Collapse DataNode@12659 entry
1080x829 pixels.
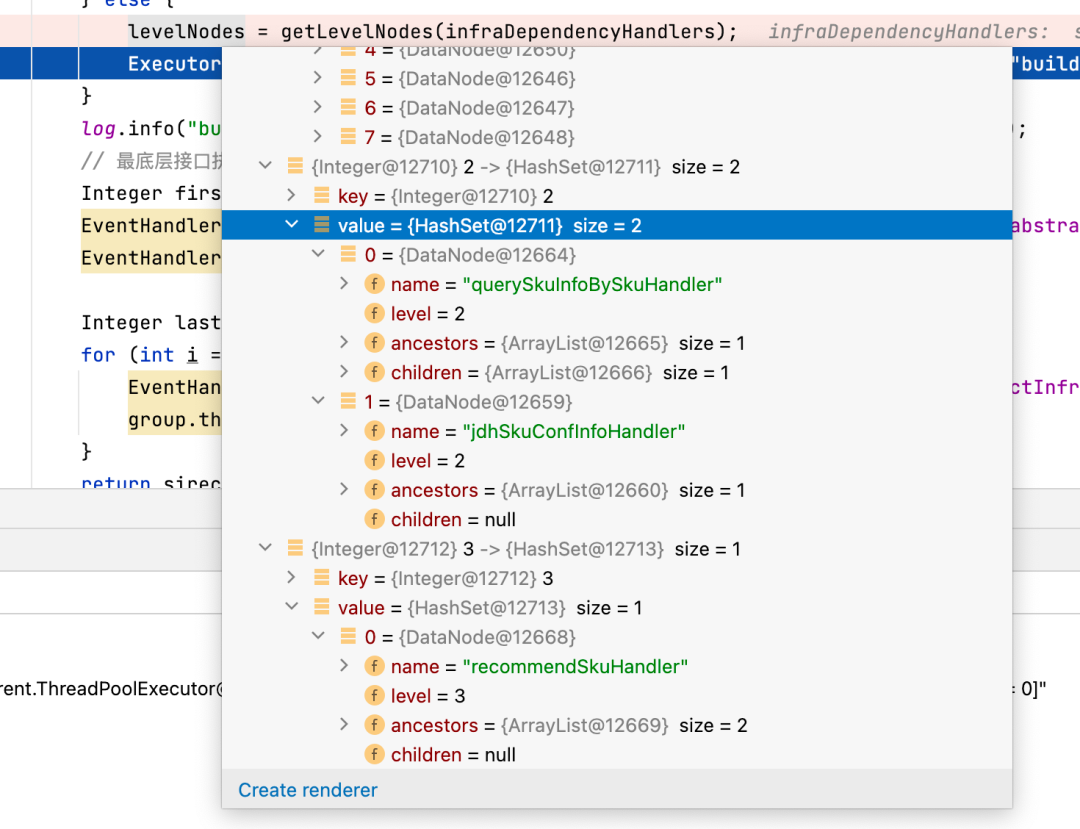(318, 401)
